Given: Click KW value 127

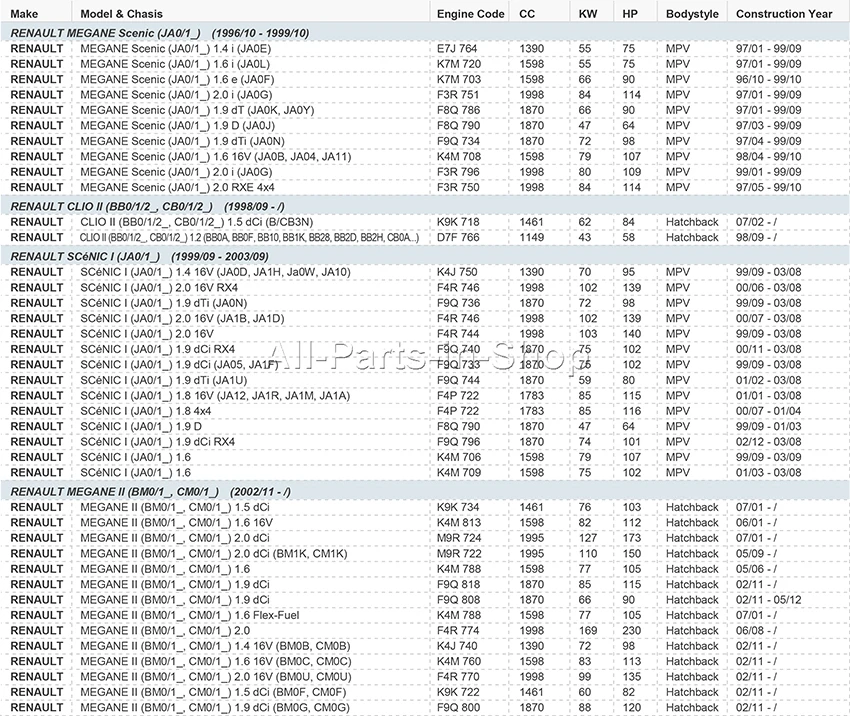Looking at the screenshot, I should coord(588,538).
